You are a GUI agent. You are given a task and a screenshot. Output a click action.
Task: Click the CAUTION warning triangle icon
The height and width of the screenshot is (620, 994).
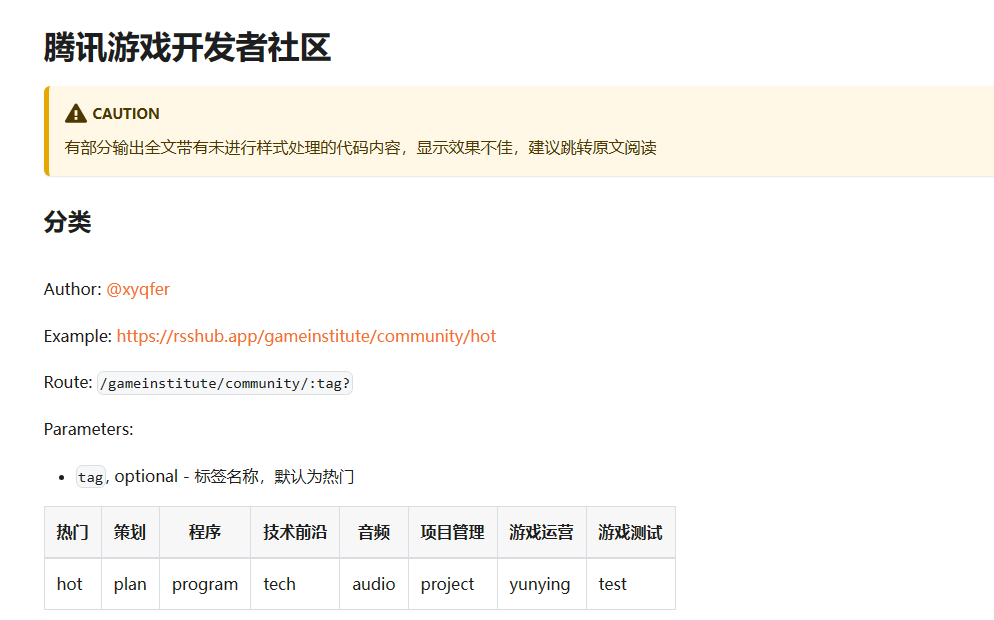pyautogui.click(x=76, y=113)
